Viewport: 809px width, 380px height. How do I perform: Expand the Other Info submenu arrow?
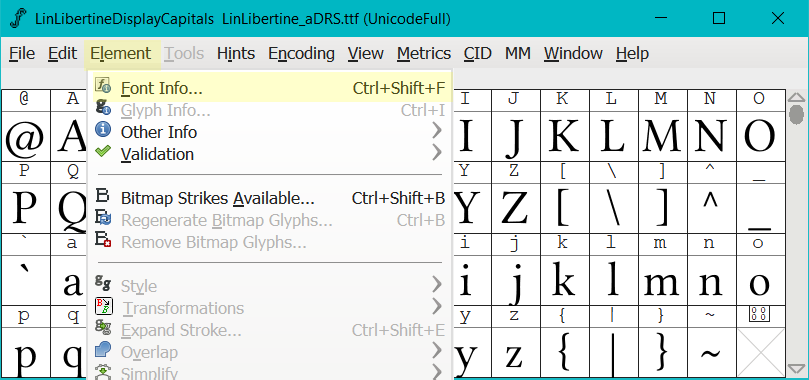(x=438, y=131)
